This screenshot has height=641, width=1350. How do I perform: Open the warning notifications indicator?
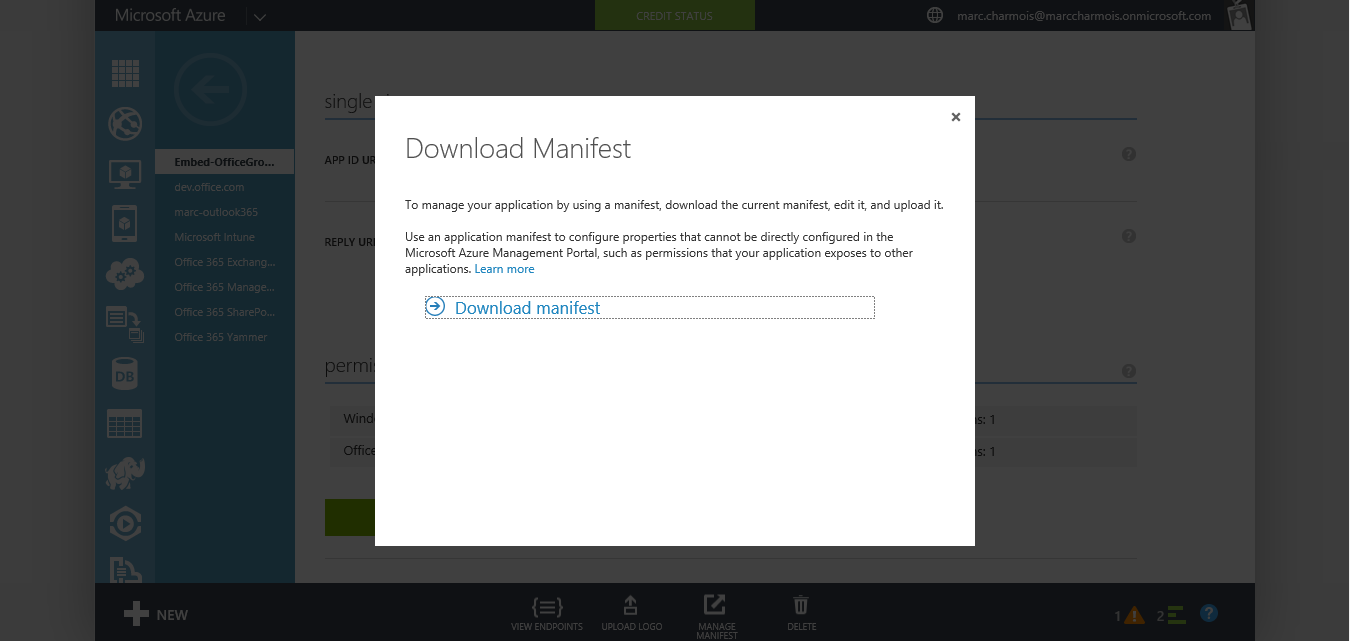point(1130,615)
